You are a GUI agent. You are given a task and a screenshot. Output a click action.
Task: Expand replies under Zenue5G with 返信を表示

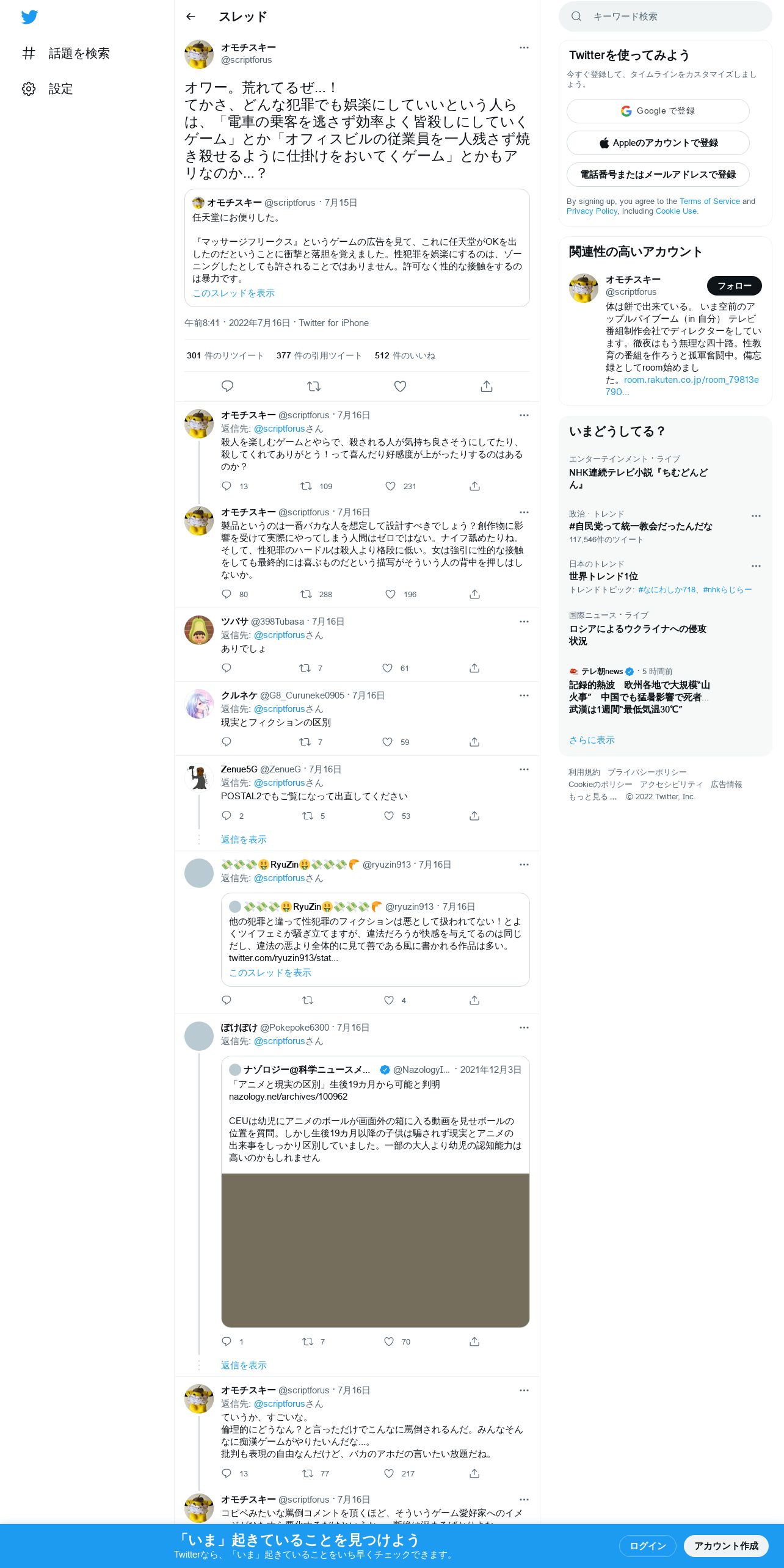[244, 840]
